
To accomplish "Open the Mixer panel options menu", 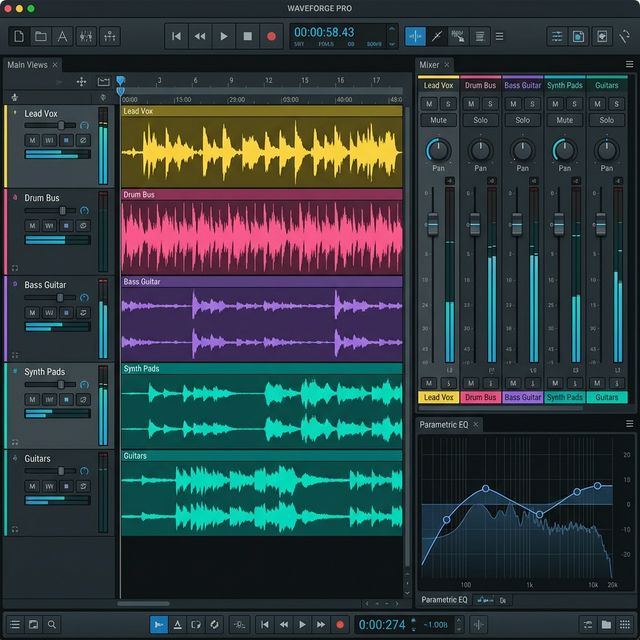I will point(629,64).
